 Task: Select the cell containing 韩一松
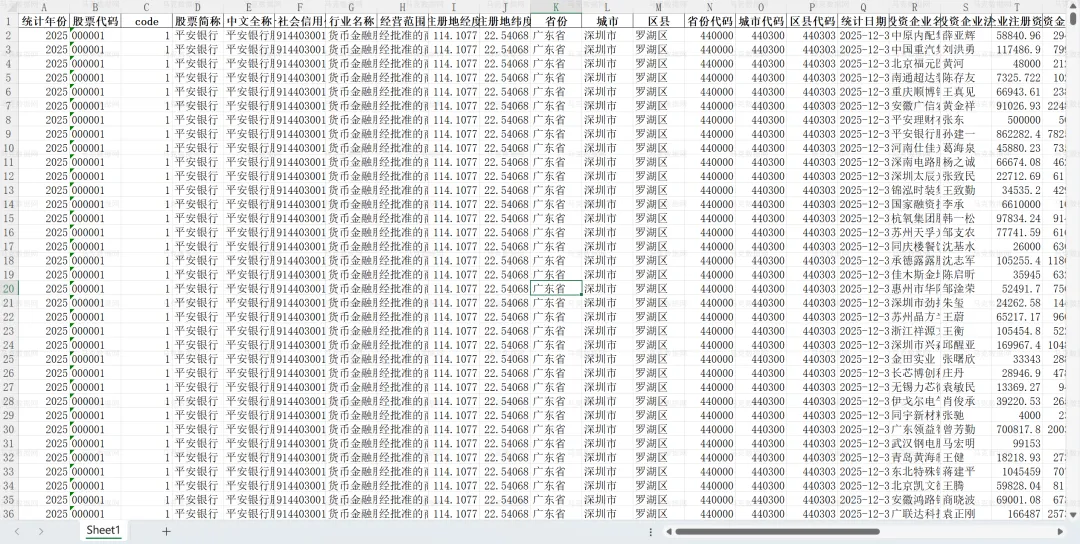(966, 218)
